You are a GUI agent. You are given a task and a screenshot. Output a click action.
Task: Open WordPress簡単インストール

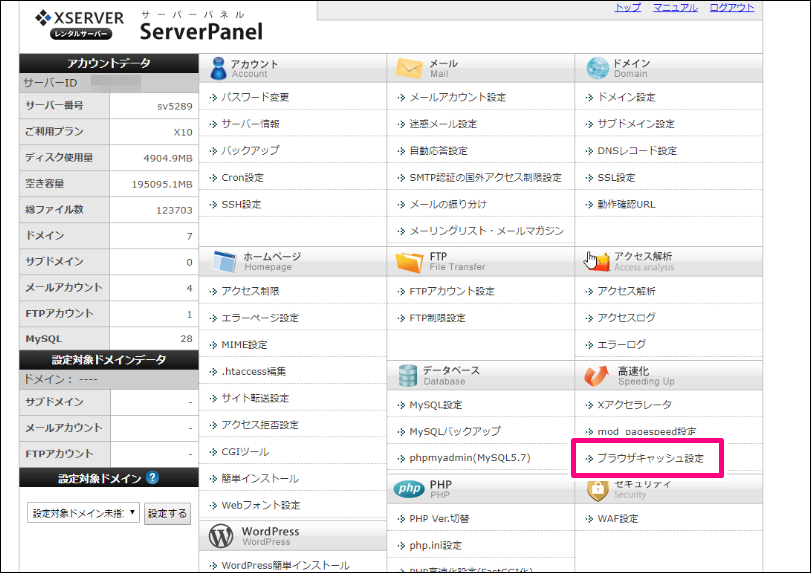(x=286, y=565)
